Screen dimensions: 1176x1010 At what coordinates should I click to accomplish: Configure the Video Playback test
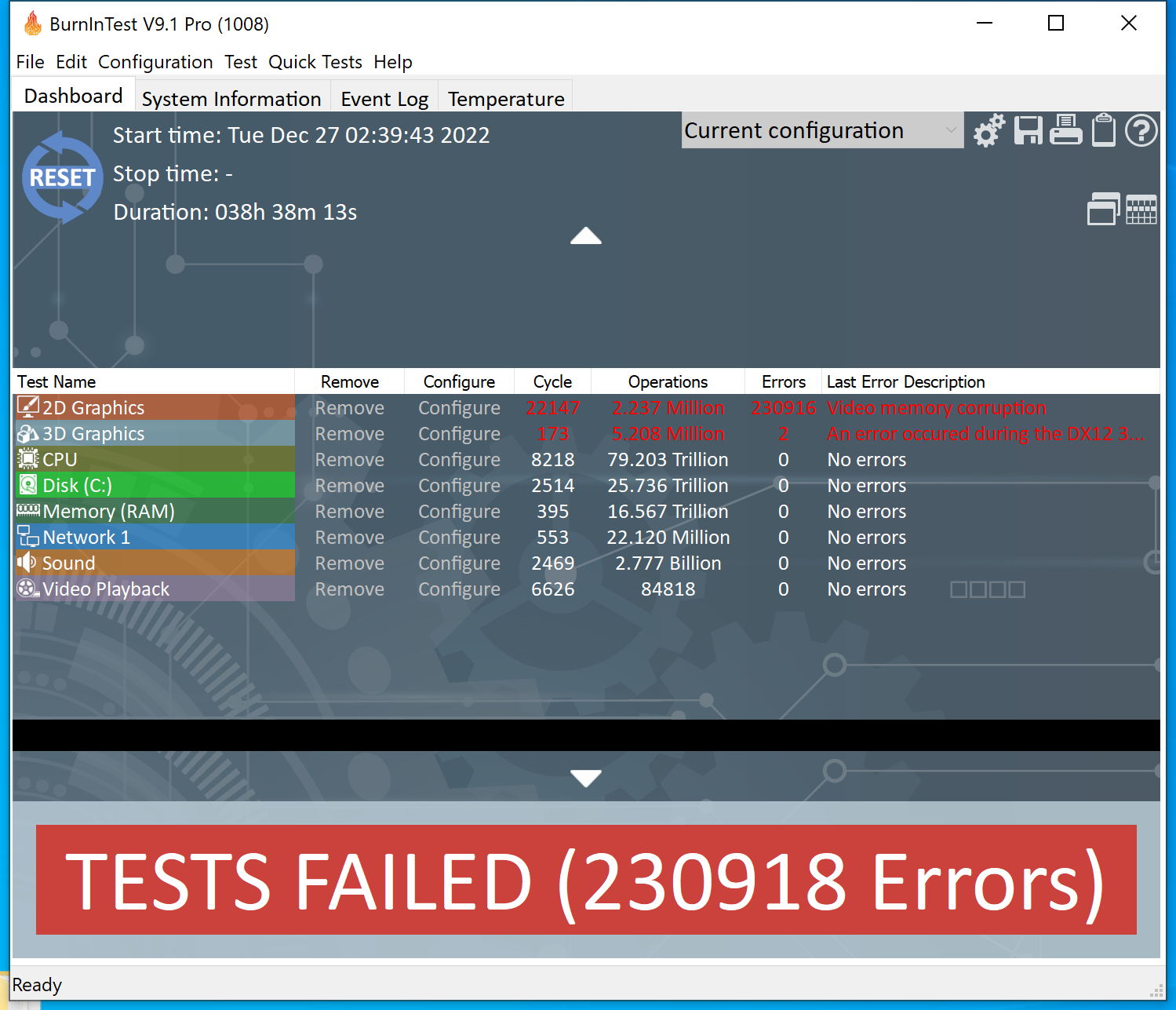459,589
